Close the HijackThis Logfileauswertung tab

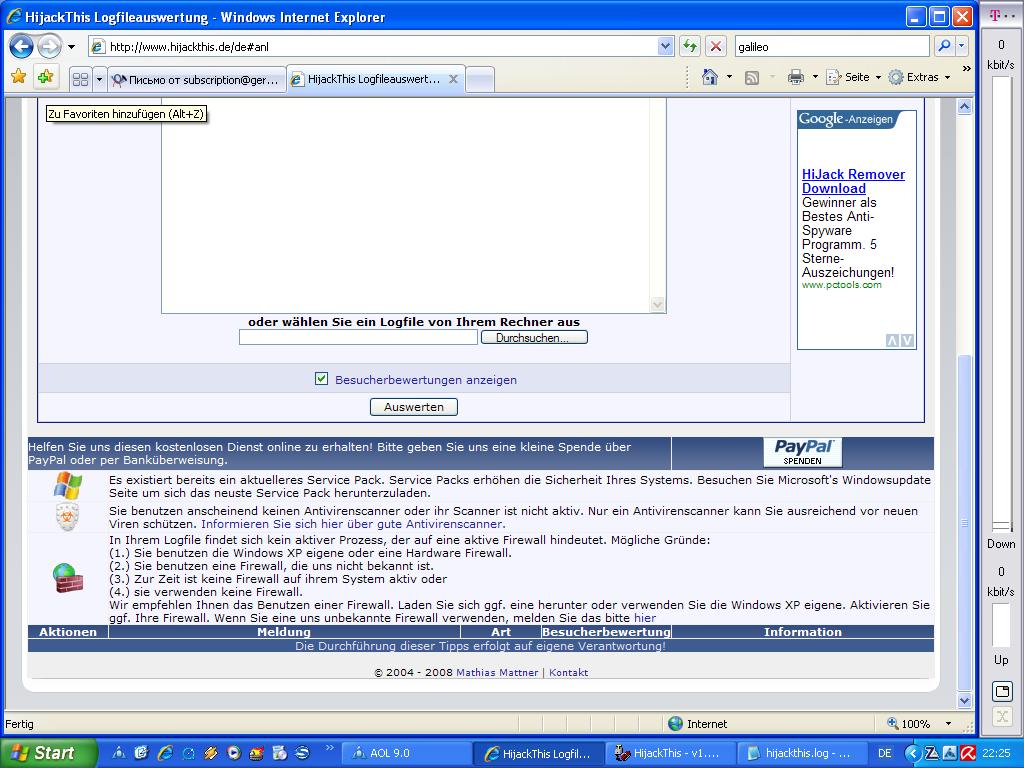(453, 79)
